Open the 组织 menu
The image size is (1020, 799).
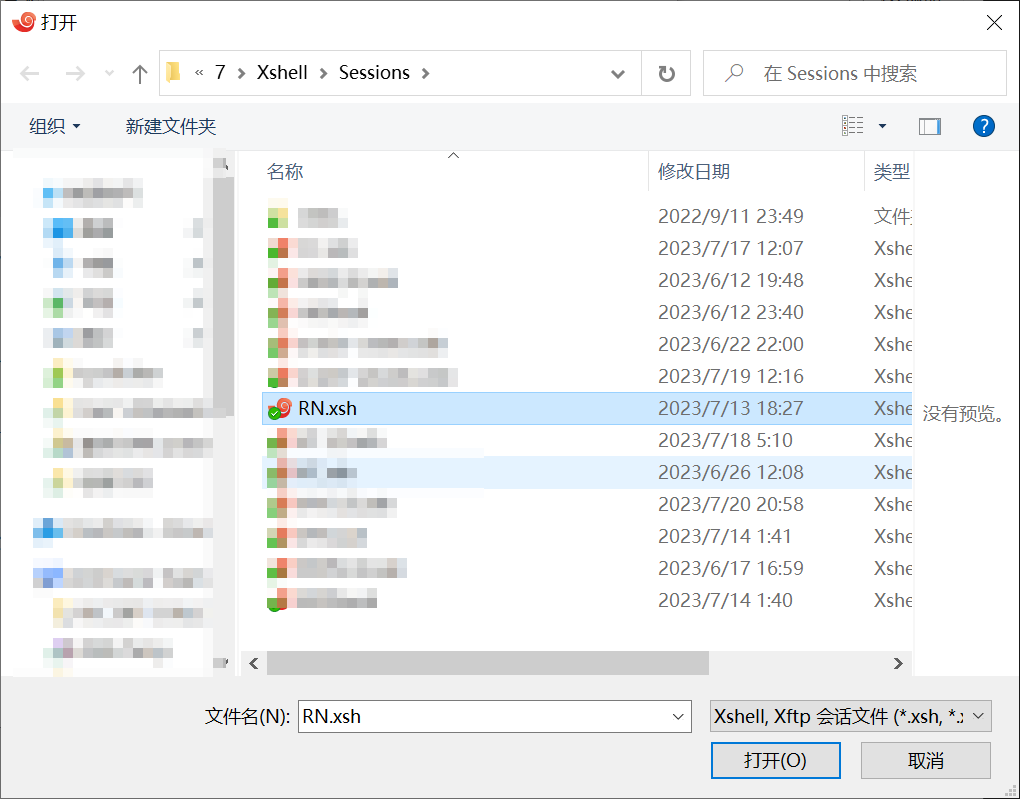tap(55, 126)
